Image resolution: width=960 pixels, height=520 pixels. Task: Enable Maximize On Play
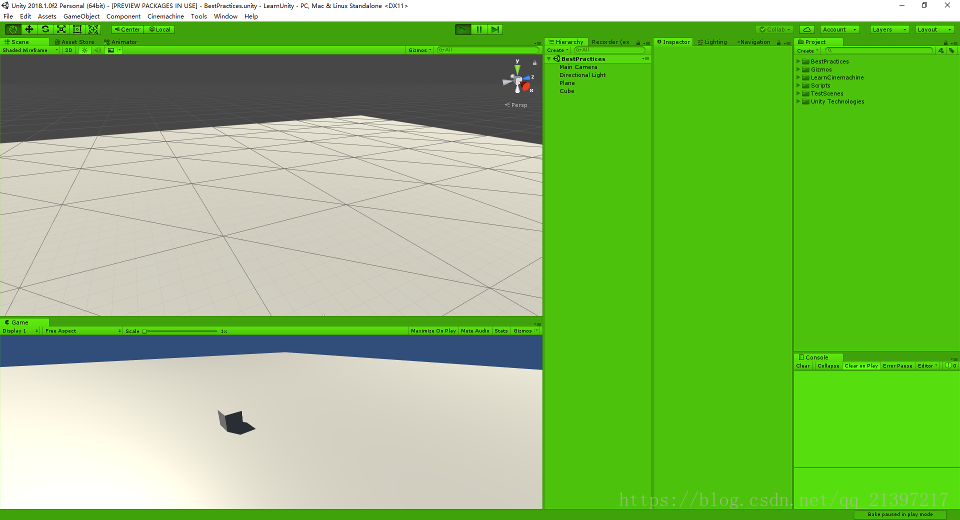pyautogui.click(x=433, y=331)
